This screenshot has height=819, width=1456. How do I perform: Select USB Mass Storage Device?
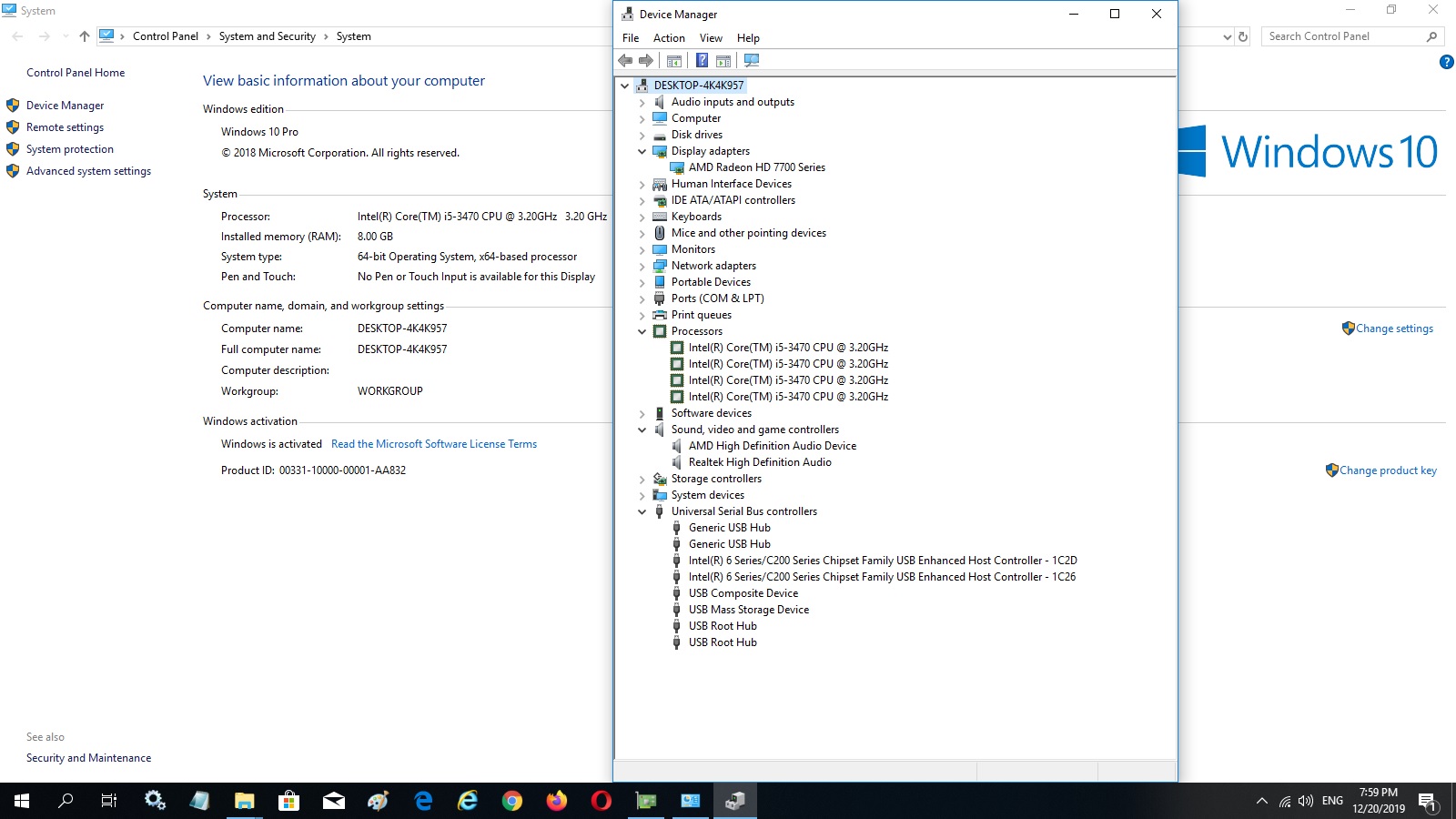click(x=749, y=610)
